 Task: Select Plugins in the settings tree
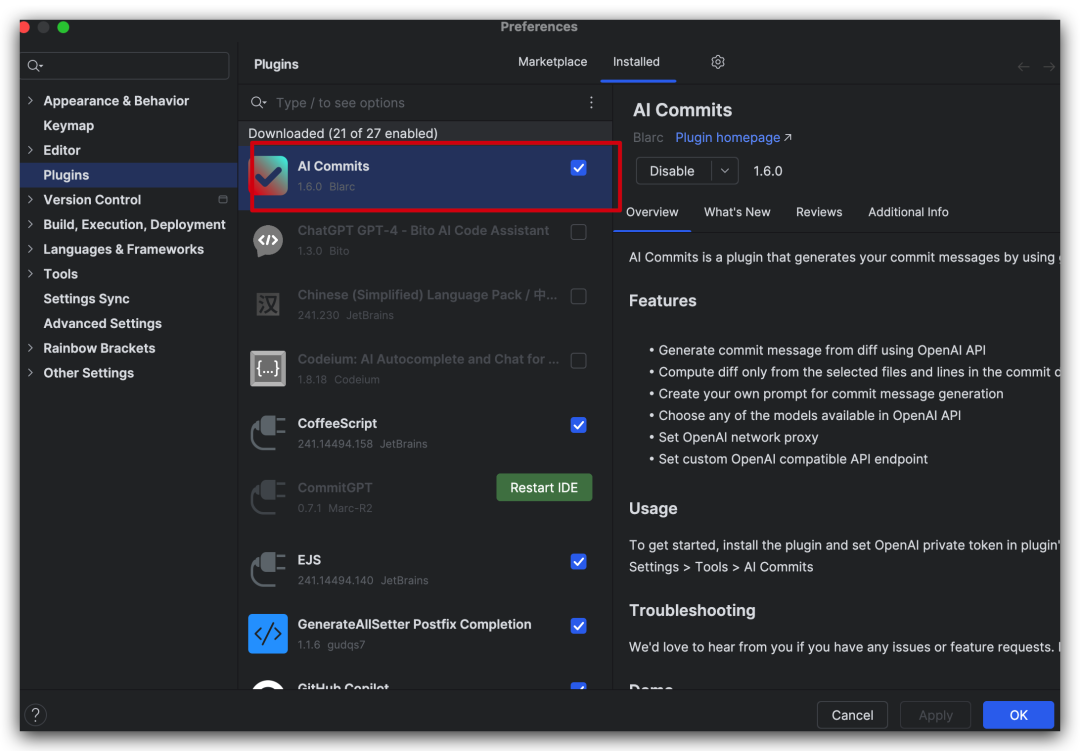(x=66, y=175)
